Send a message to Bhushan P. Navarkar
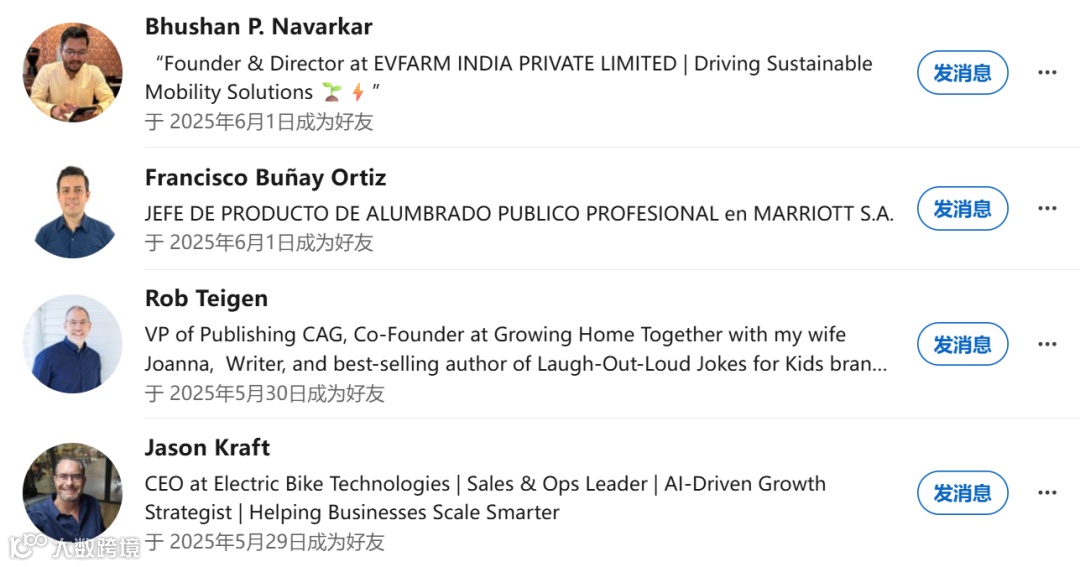This screenshot has width=1080, height=567. 962,72
